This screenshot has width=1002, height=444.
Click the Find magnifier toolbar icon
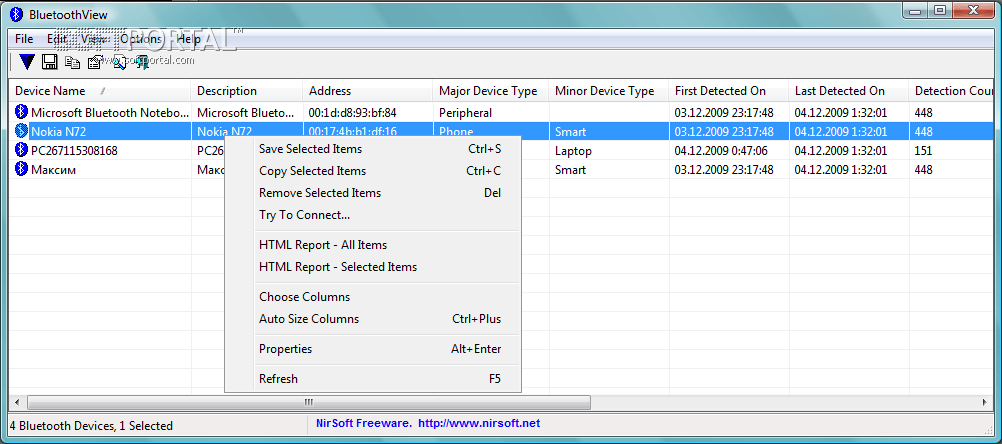click(119, 63)
